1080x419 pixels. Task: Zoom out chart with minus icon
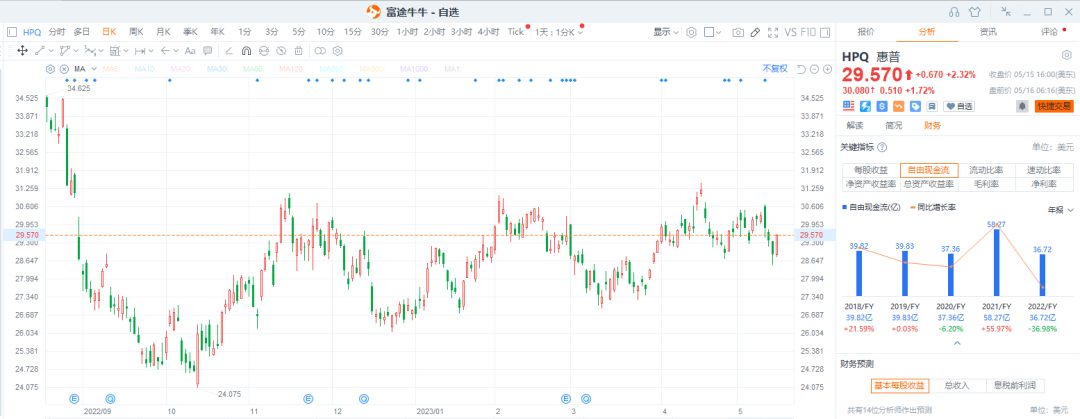point(814,69)
